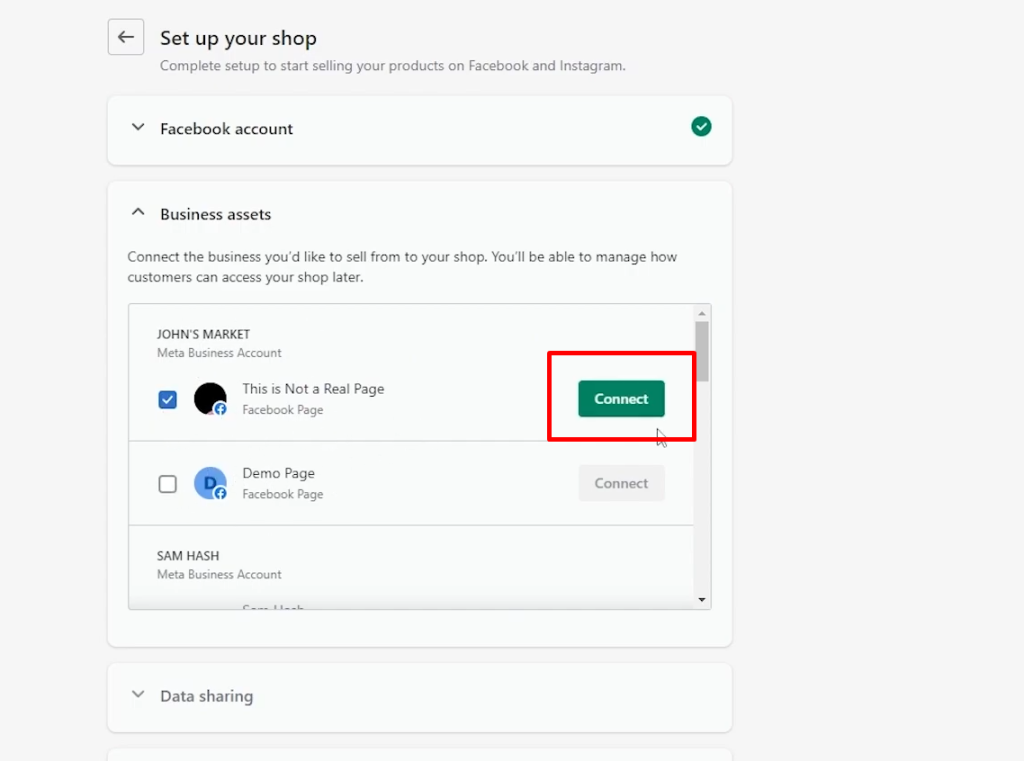Uncheck the This is Not a Real Page checkbox
Screen dimensions: 1024x761
click(x=168, y=399)
